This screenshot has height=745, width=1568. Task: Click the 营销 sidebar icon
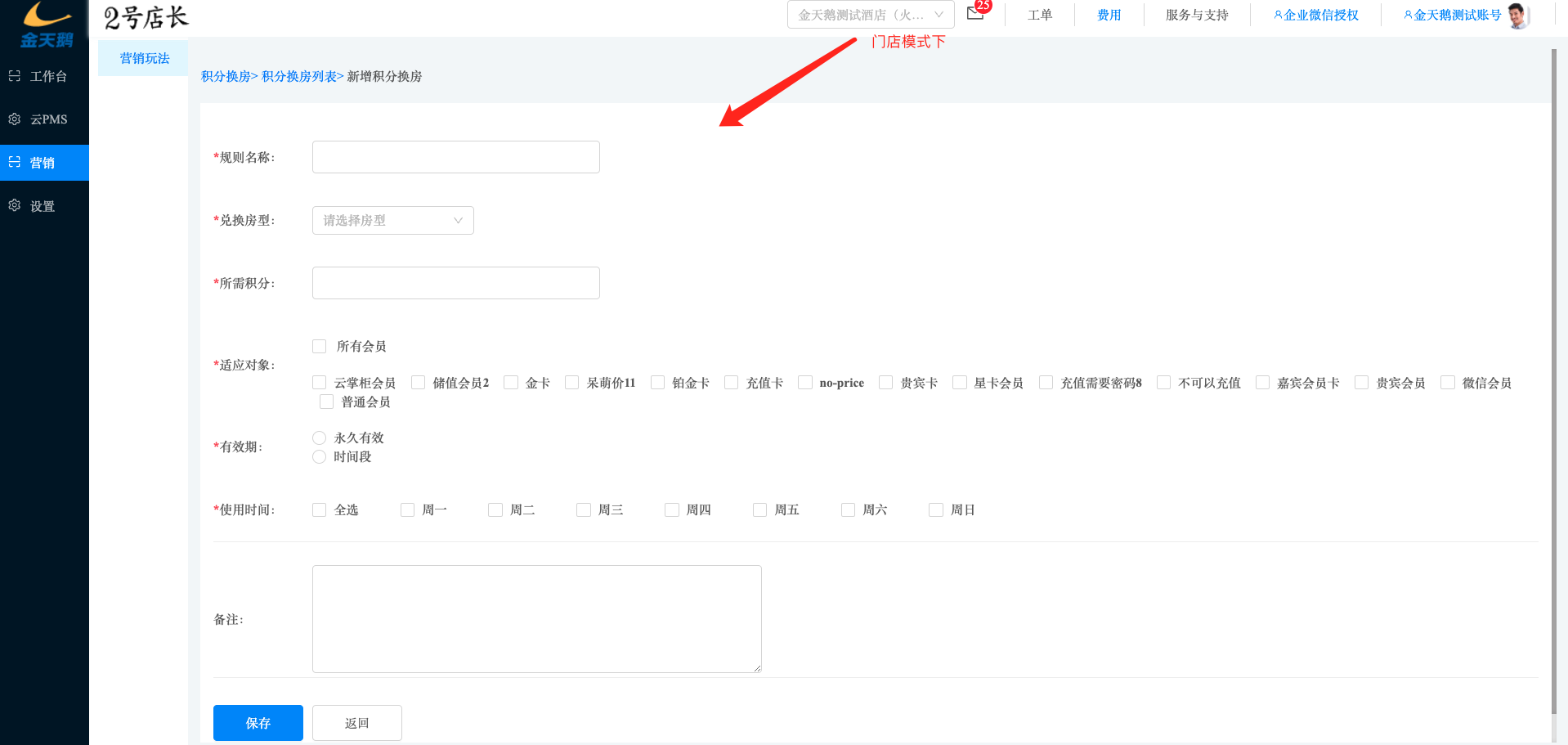point(14,163)
